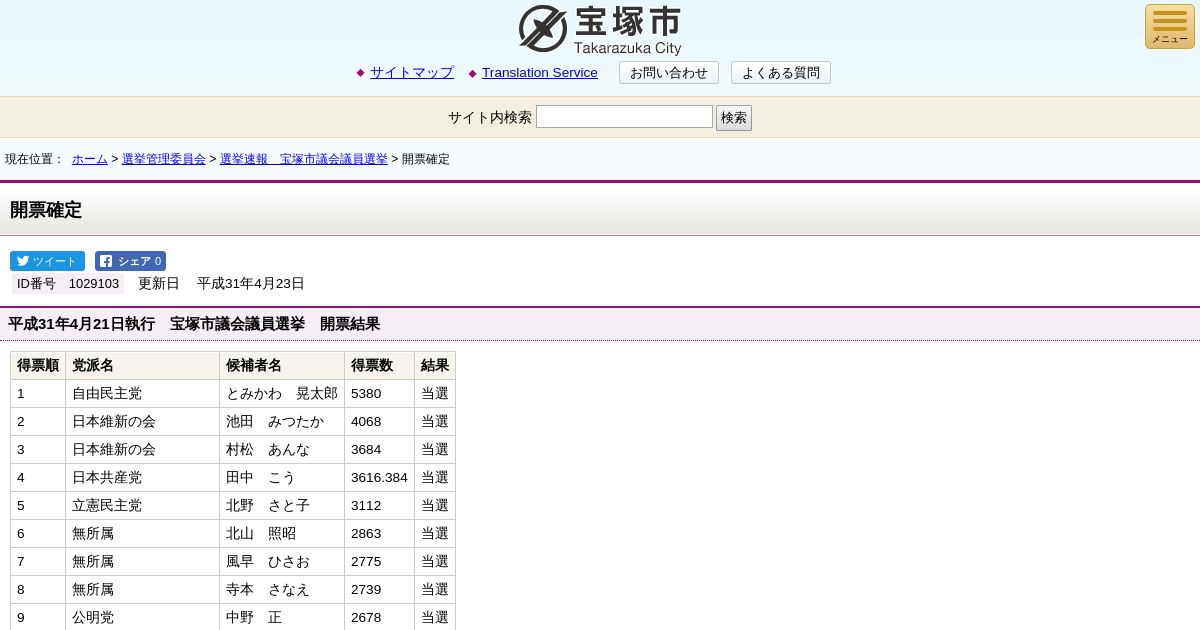This screenshot has height=630, width=1200.
Task: Select the 公明党 party cell
Action: coord(143,617)
